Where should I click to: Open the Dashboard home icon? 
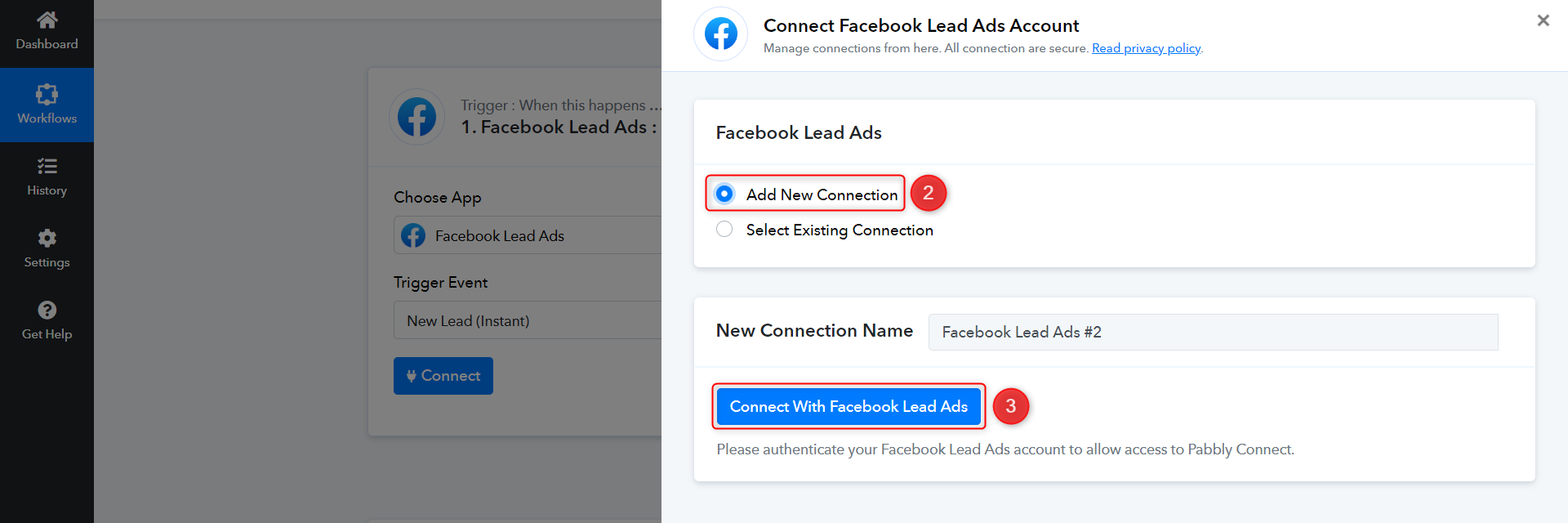pyautogui.click(x=47, y=20)
